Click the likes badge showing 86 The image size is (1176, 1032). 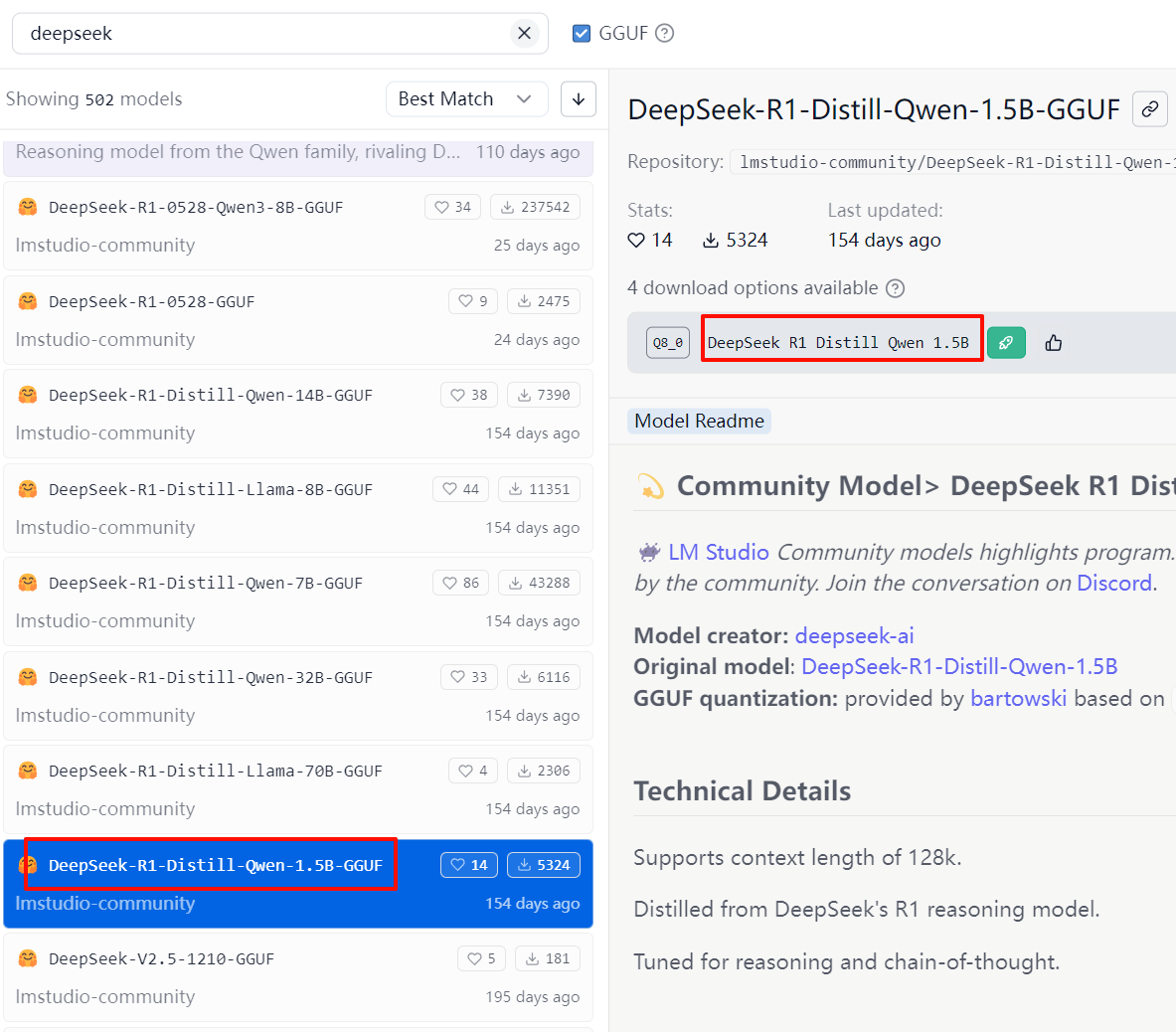point(461,584)
